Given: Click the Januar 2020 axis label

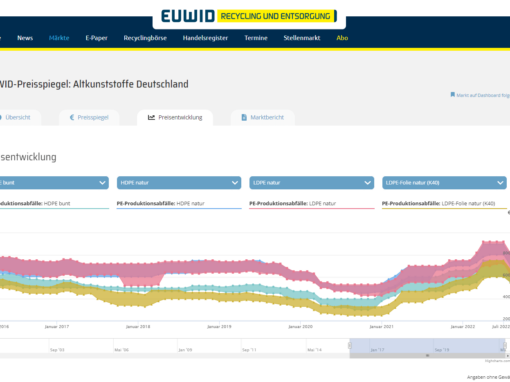Looking at the screenshot, I should [x=300, y=327].
